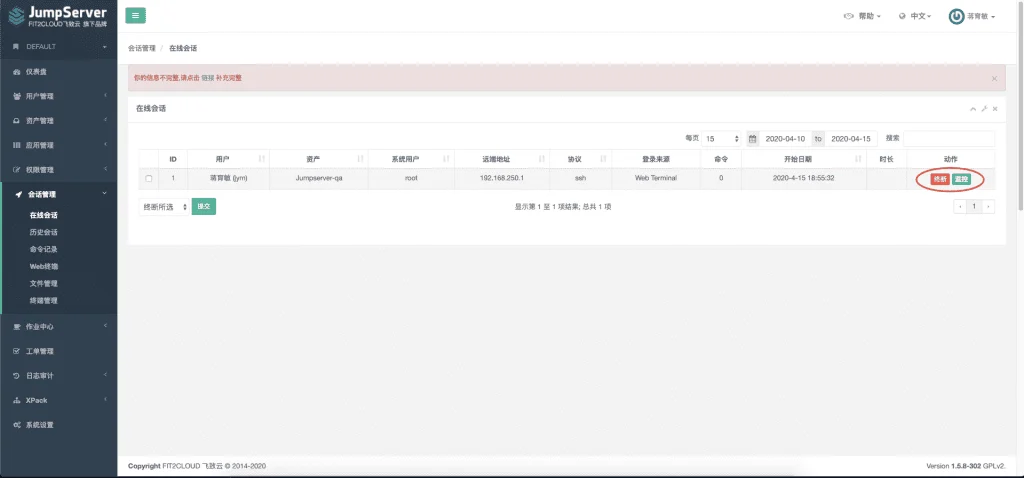The width and height of the screenshot is (1024, 478).
Task: Open the 终断所选 bulk action dropdown
Action: [x=164, y=206]
